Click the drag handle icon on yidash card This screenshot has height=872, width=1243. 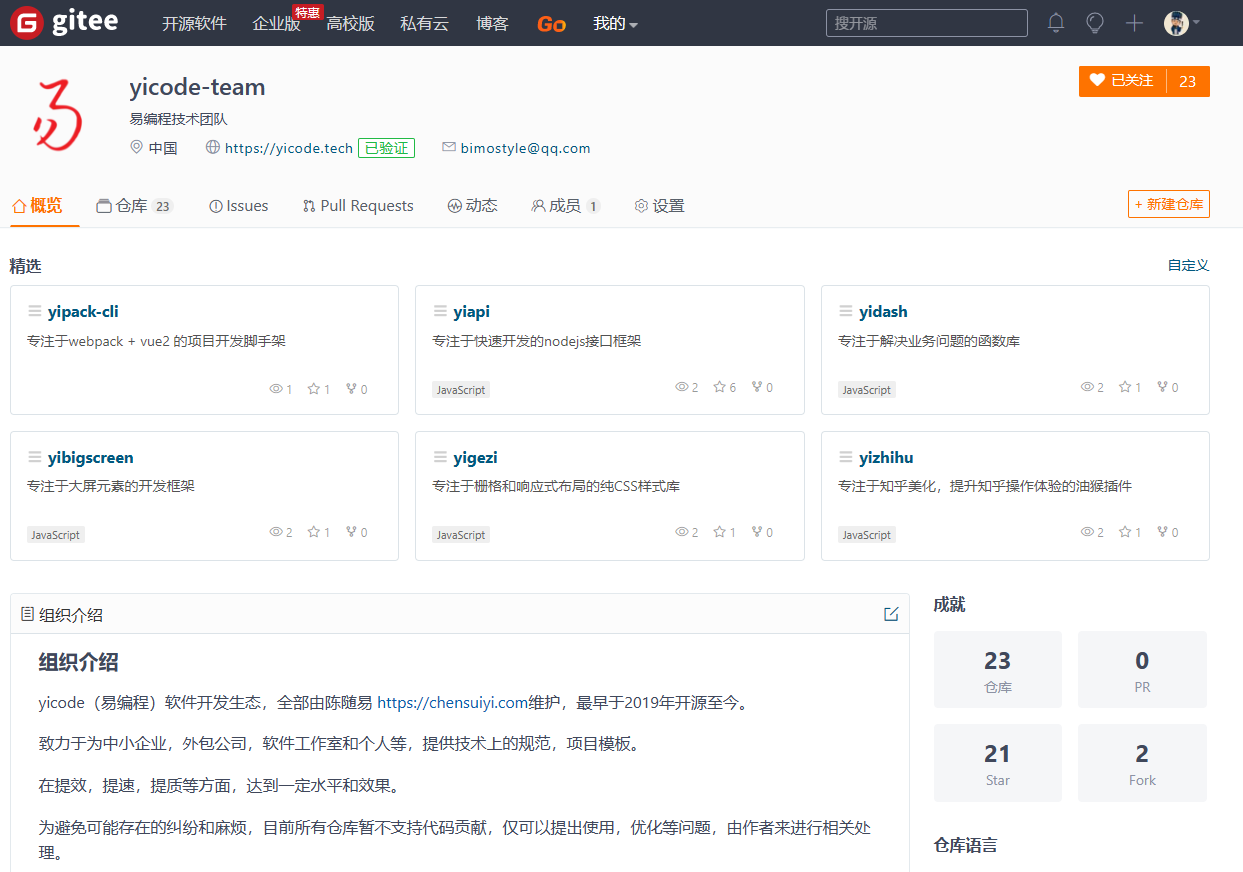tap(846, 311)
